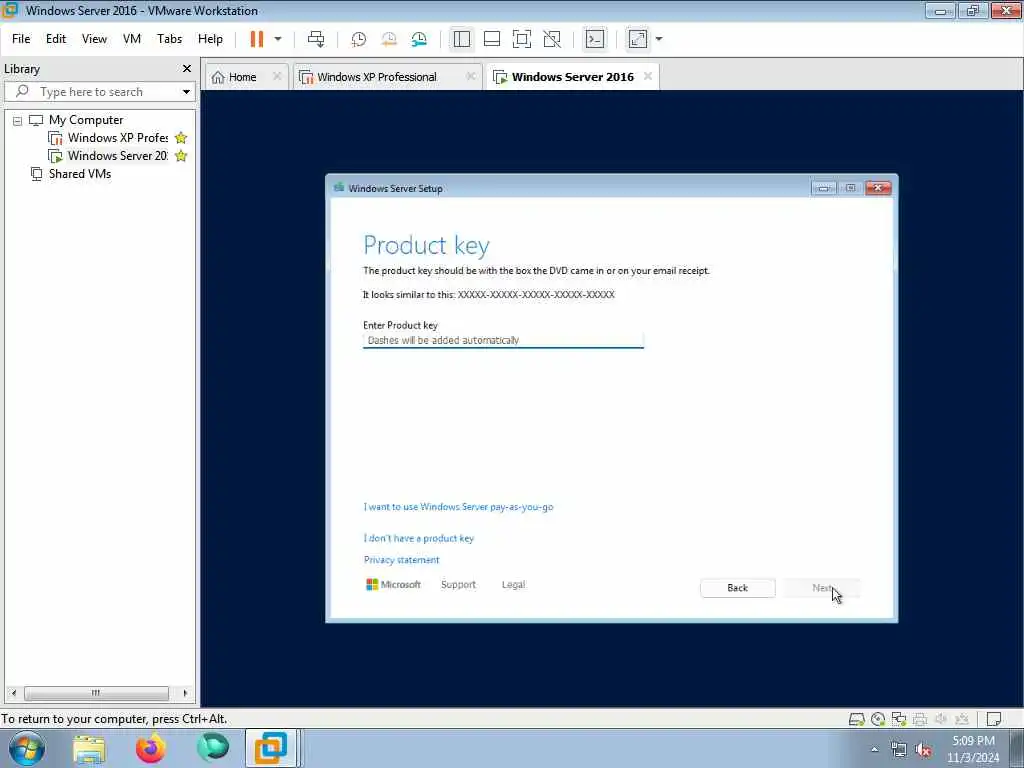The width and height of the screenshot is (1024, 768).
Task: Open the console view icon
Action: (595, 39)
